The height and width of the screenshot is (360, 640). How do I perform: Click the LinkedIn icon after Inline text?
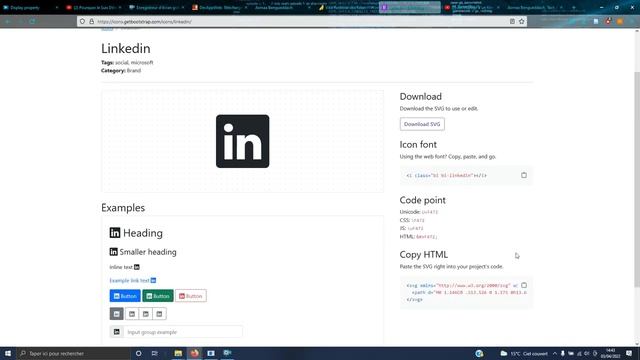pos(137,267)
